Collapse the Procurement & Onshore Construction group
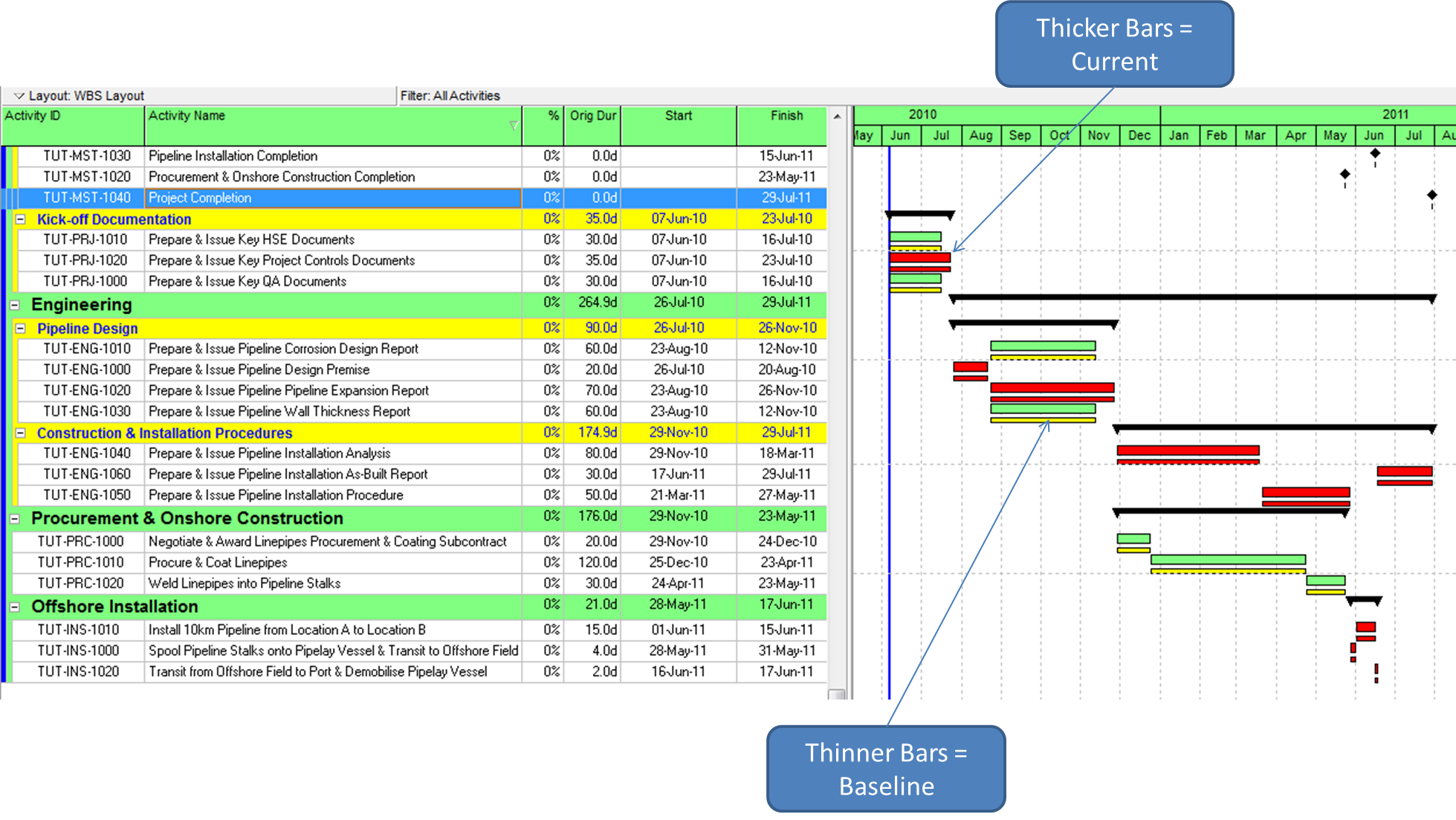This screenshot has height=820, width=1456. (x=15, y=518)
